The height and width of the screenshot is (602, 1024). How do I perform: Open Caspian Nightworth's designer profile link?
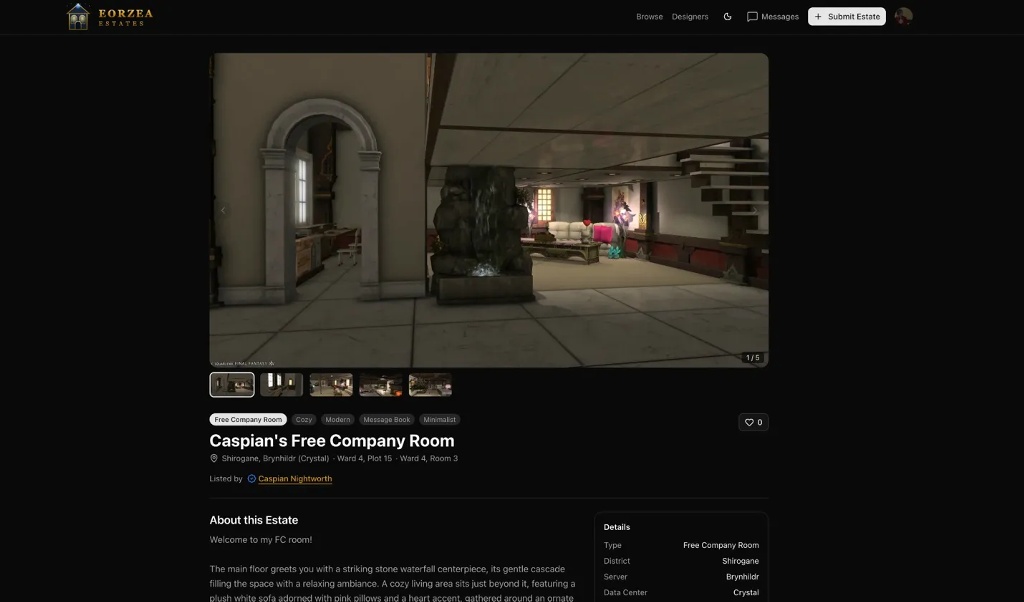tap(295, 479)
